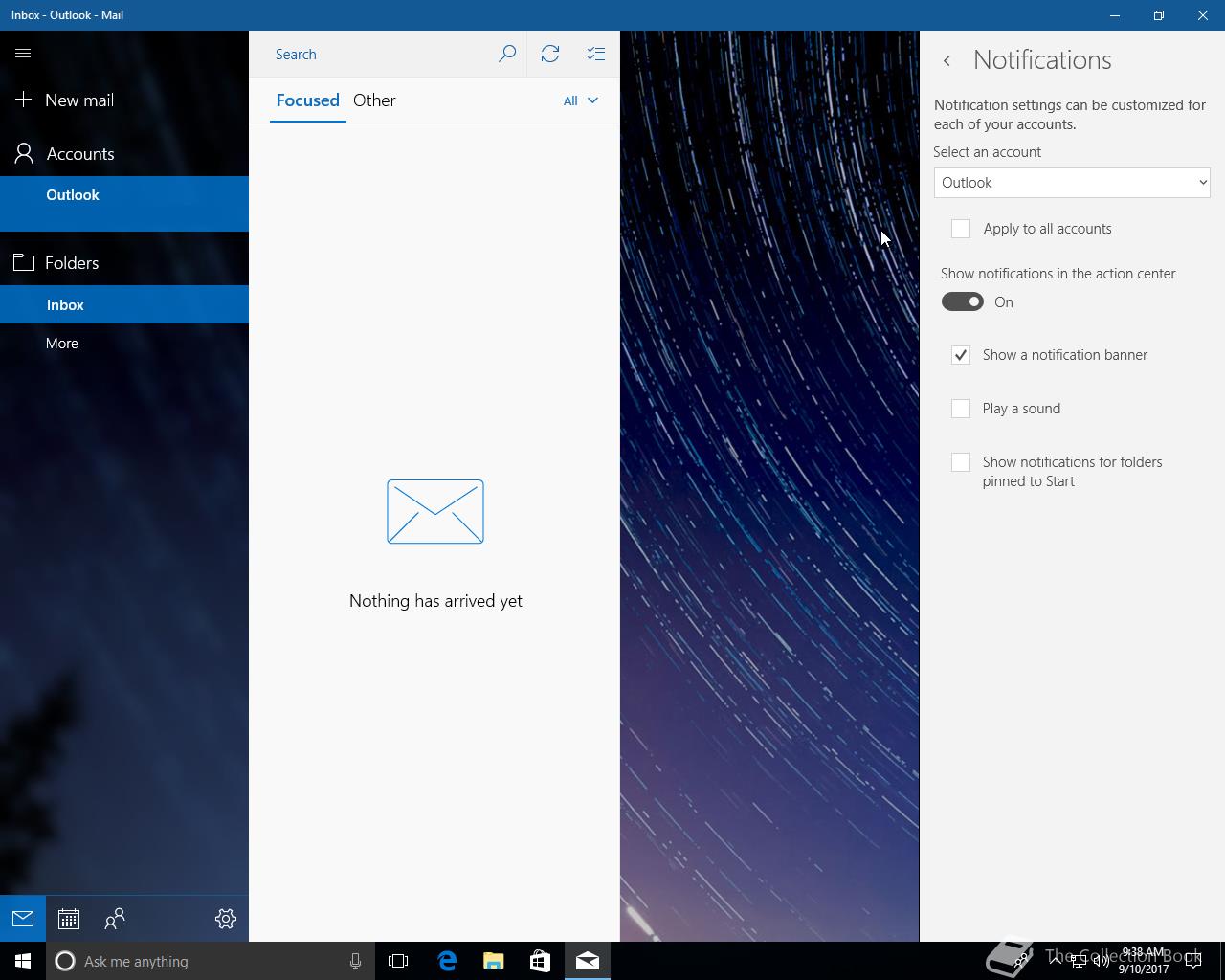This screenshot has height=980, width=1225.
Task: Open the Inbox folder
Action: pyautogui.click(x=124, y=304)
